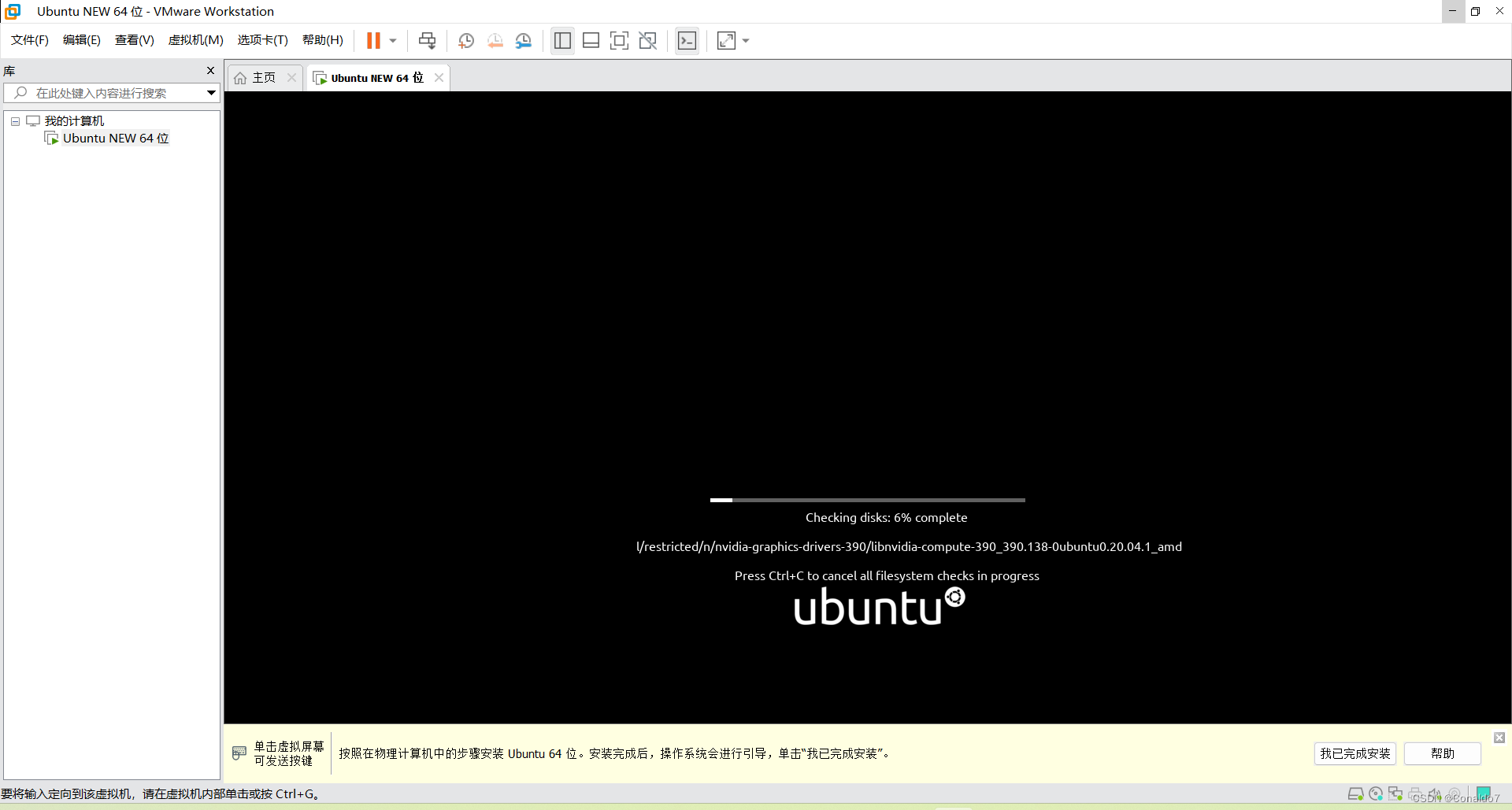
Task: Open the 文件(F) menu
Action: point(30,40)
